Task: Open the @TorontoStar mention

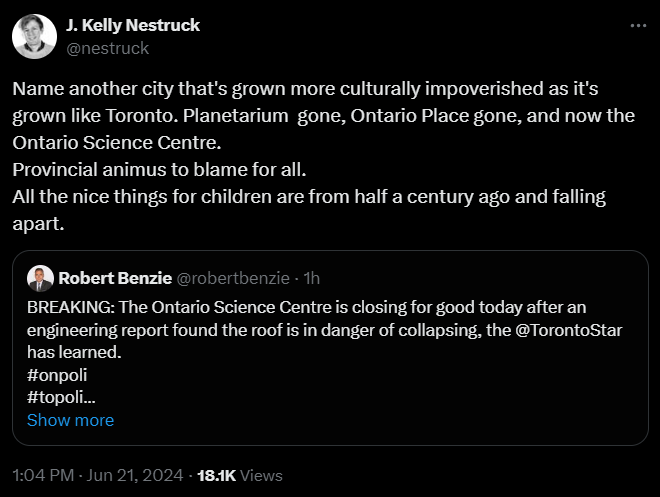Action: click(x=570, y=330)
